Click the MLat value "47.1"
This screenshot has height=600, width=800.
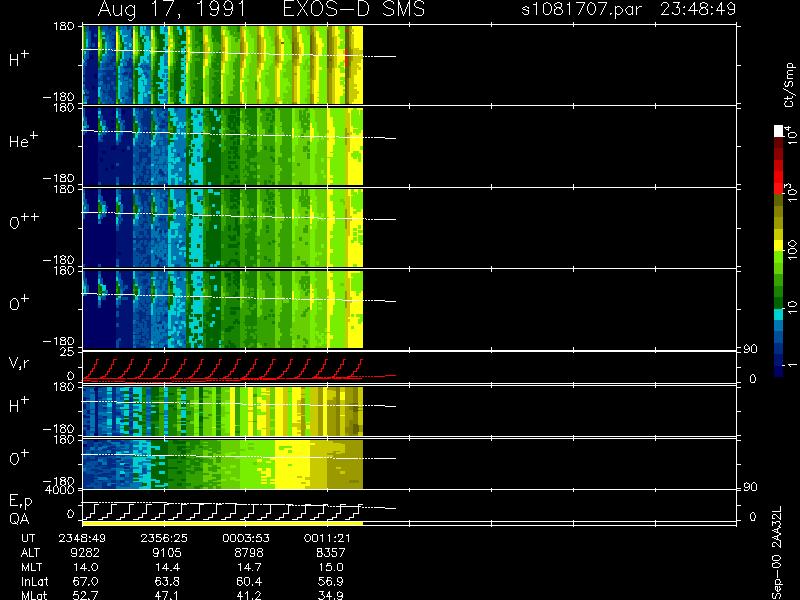coord(167,595)
